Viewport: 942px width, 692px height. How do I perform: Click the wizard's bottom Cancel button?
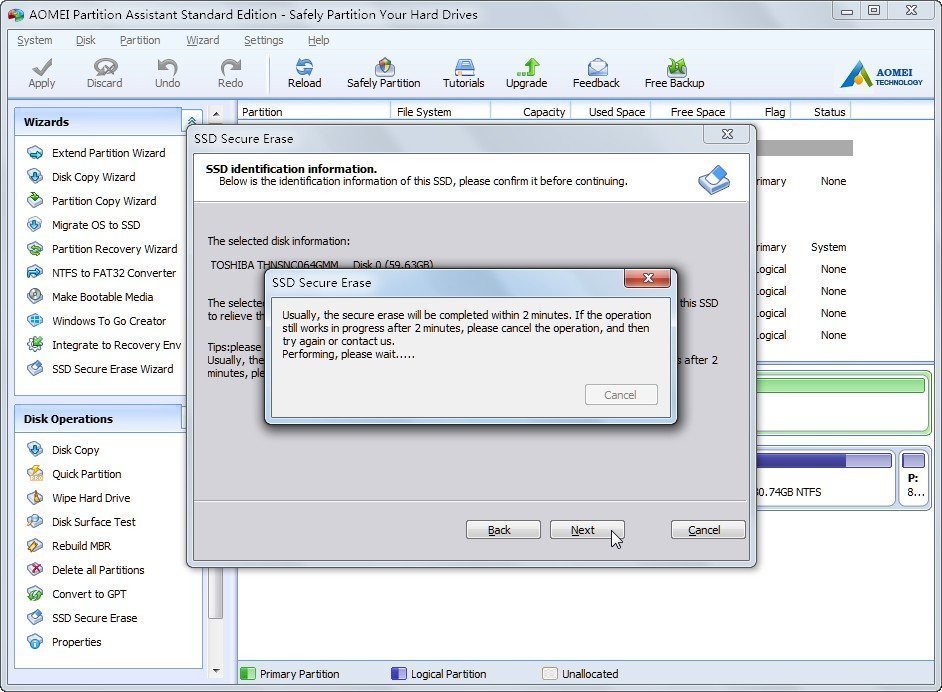pyautogui.click(x=708, y=530)
